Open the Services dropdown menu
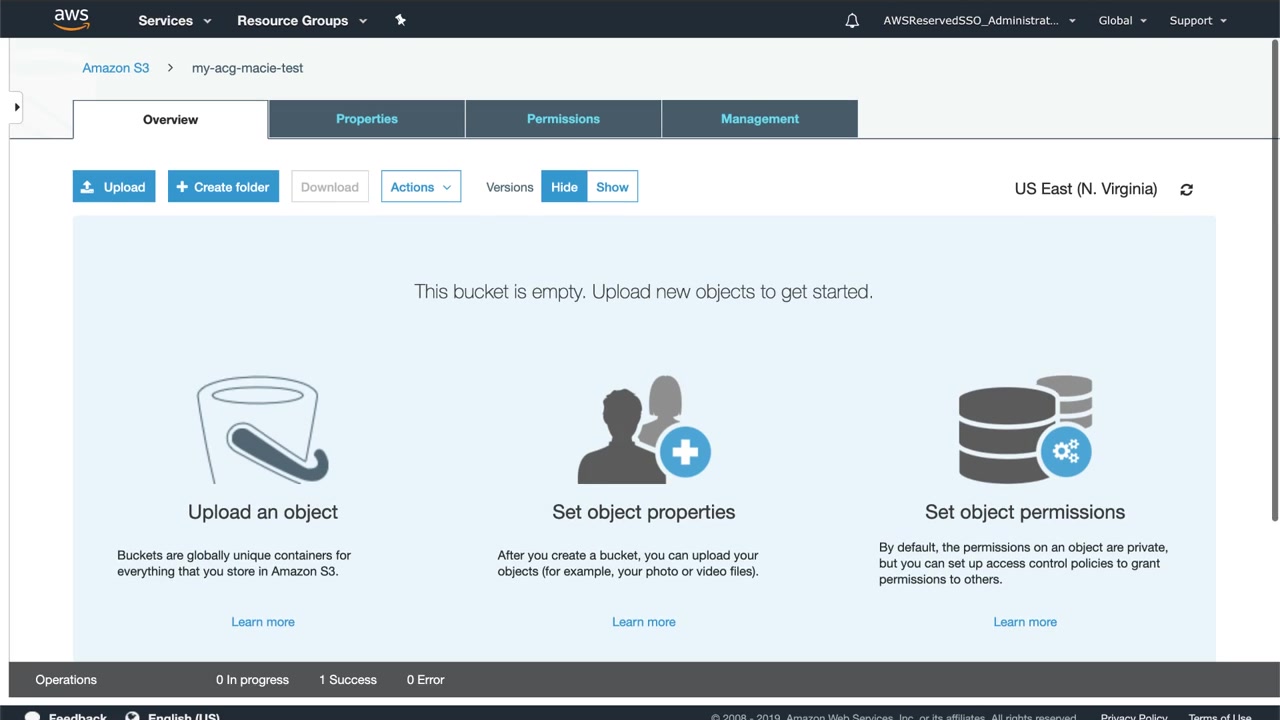Screen dimensions: 1280x720 (x=175, y=20)
